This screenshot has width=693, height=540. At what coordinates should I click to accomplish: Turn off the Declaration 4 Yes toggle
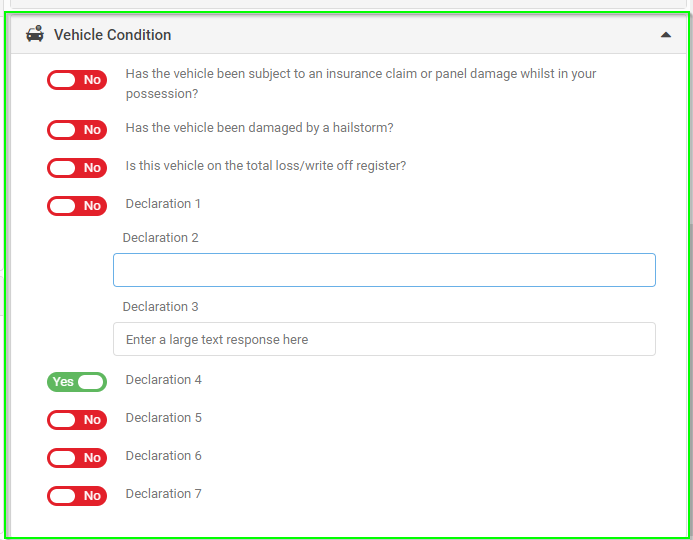tap(77, 382)
